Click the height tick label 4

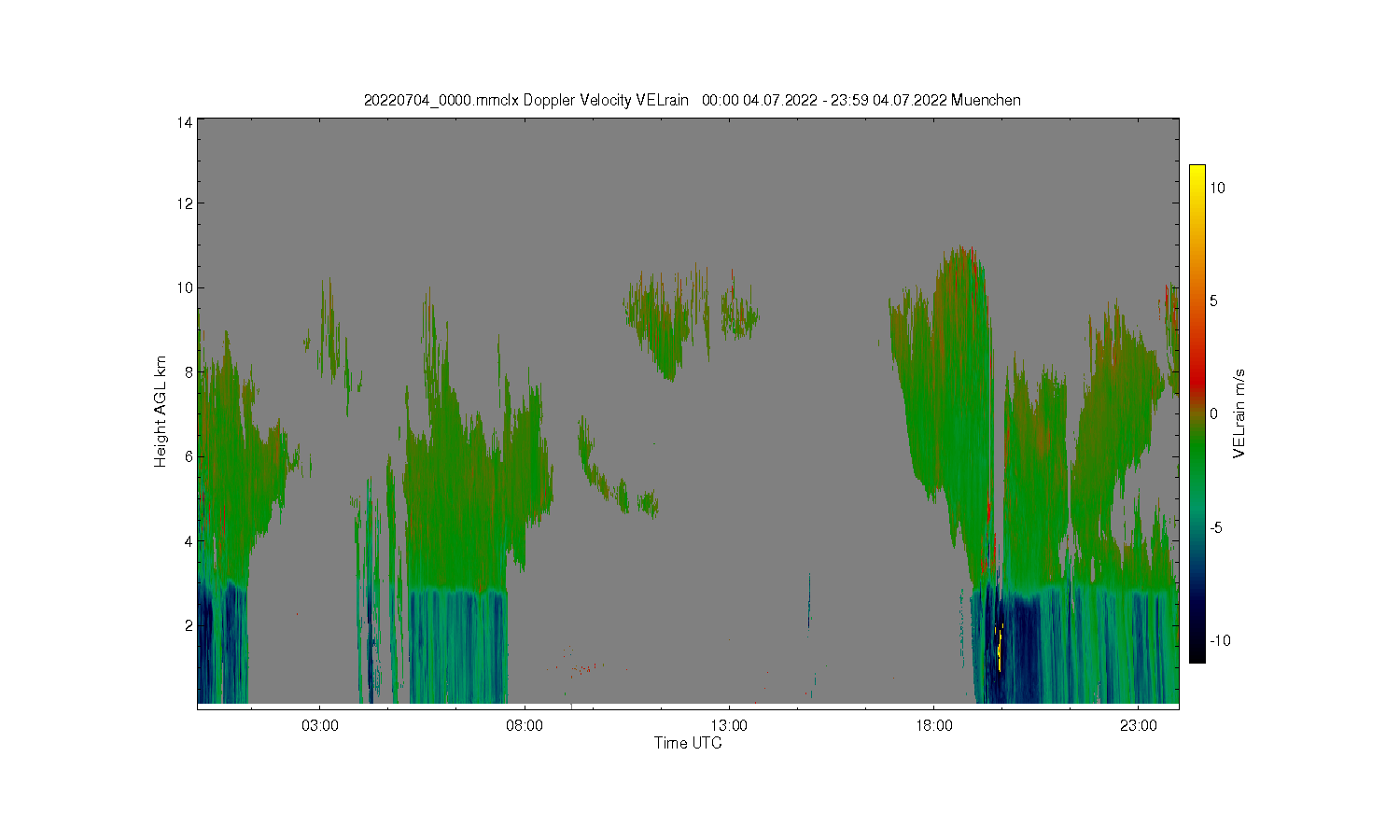click(189, 540)
